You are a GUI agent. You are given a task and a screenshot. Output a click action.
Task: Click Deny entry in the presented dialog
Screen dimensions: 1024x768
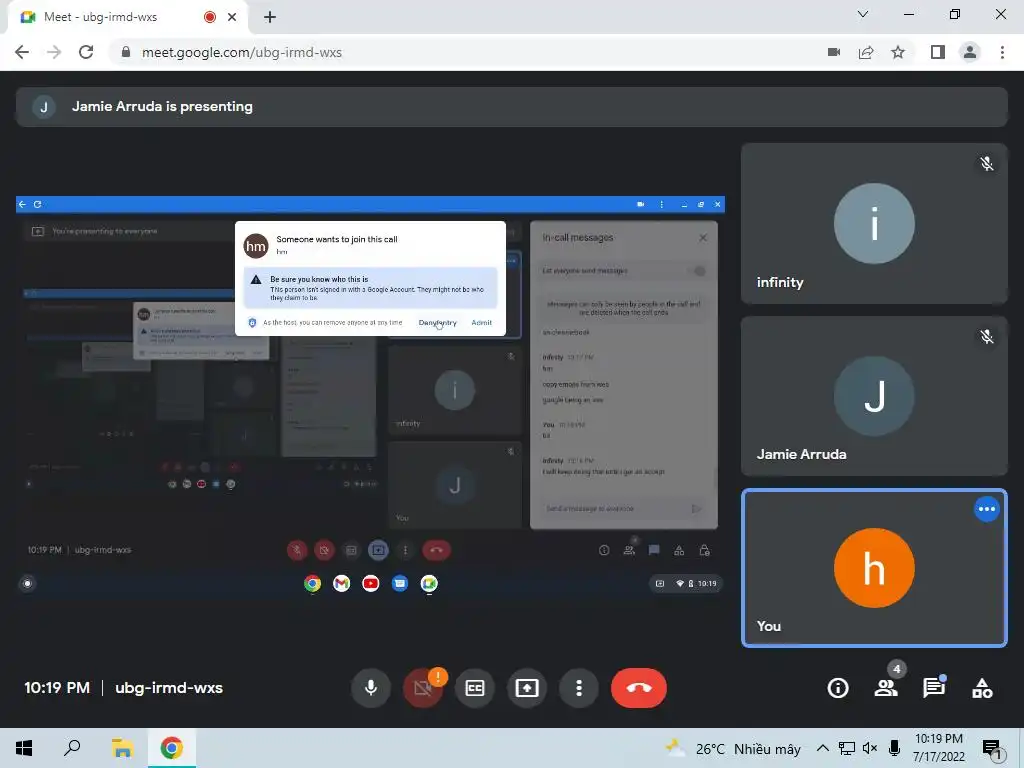(x=438, y=323)
